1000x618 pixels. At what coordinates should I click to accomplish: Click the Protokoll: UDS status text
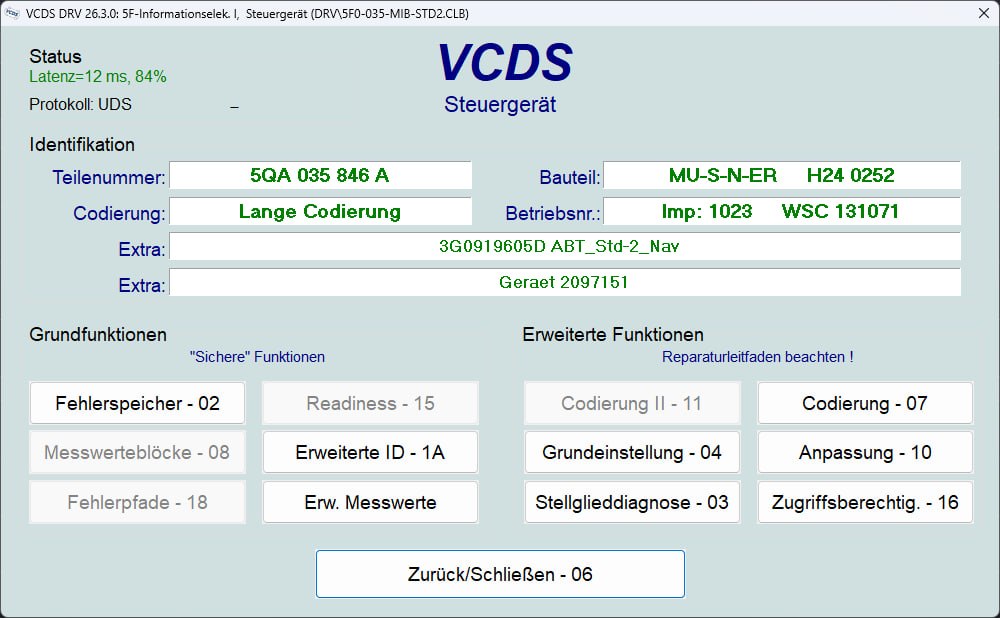(x=80, y=105)
